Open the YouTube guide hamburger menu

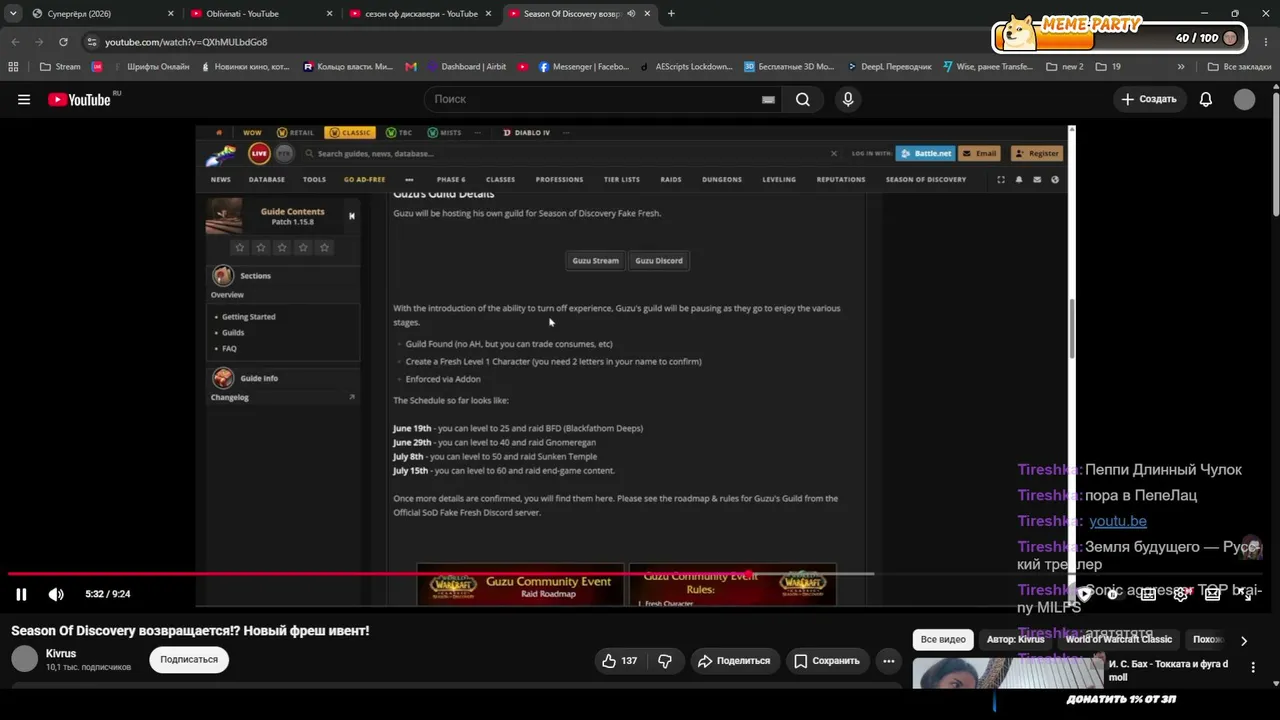(x=24, y=99)
